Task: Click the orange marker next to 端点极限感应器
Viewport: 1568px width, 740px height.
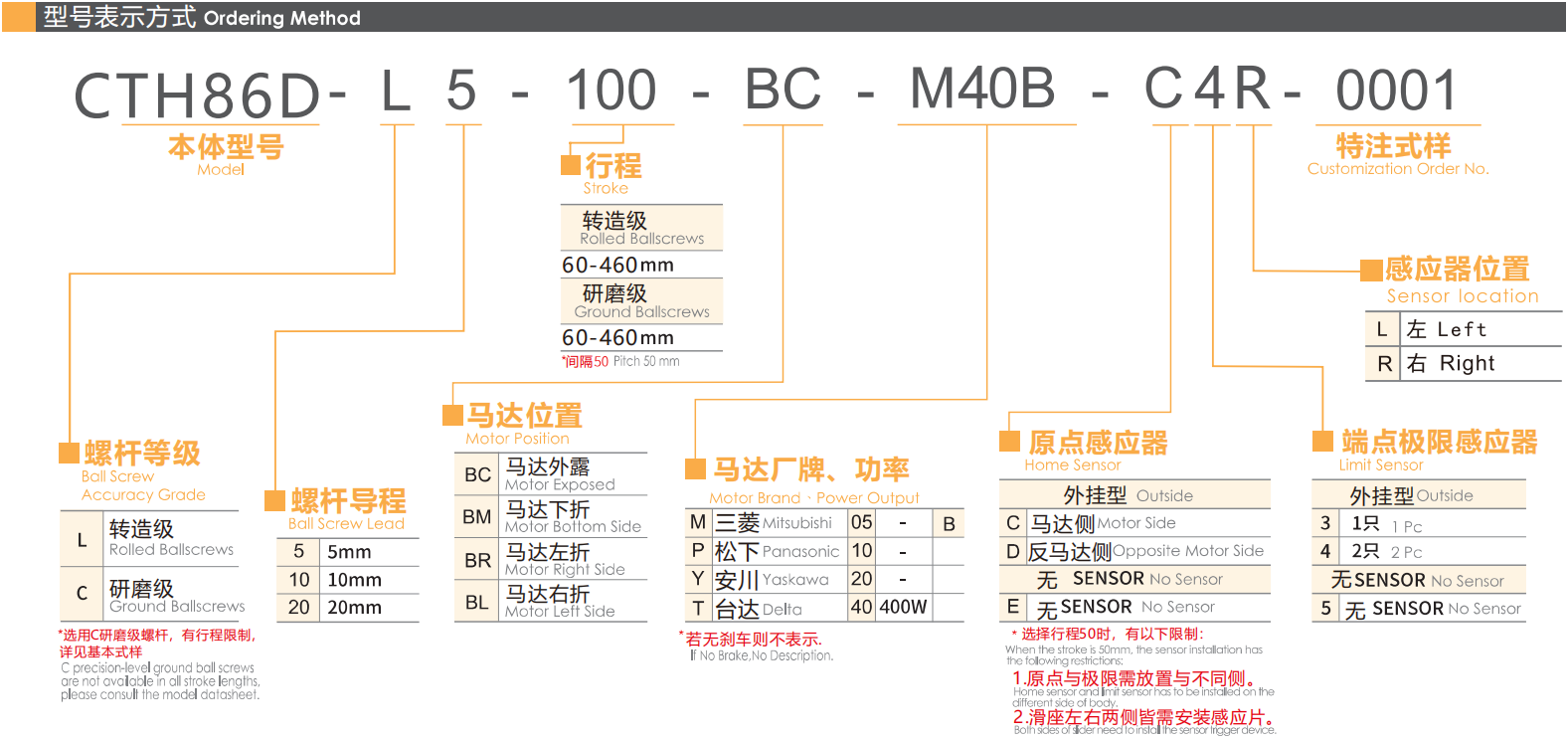Action: [x=1322, y=441]
